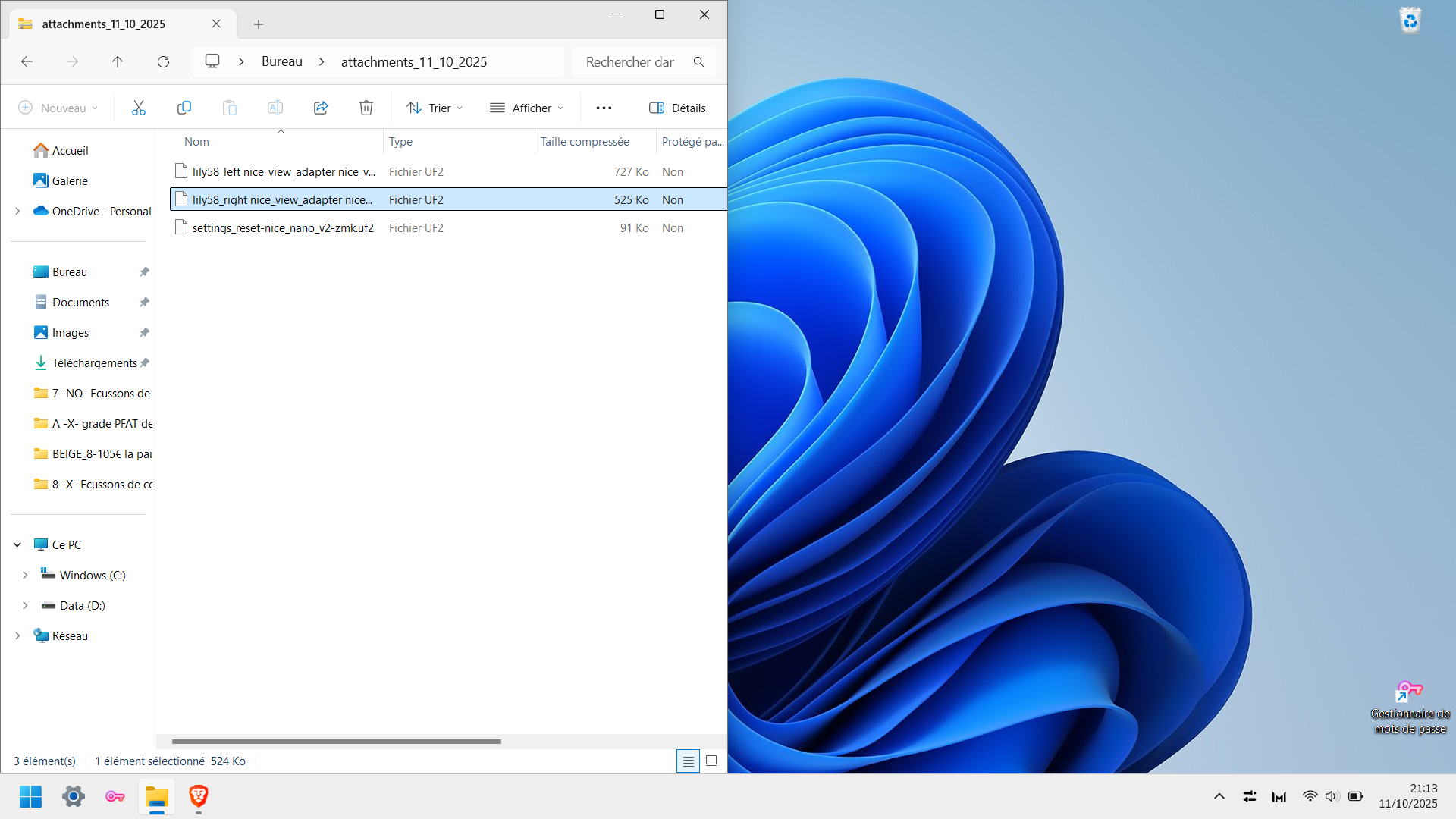Switch to details list view in status bar
This screenshot has height=819, width=1456.
[688, 761]
